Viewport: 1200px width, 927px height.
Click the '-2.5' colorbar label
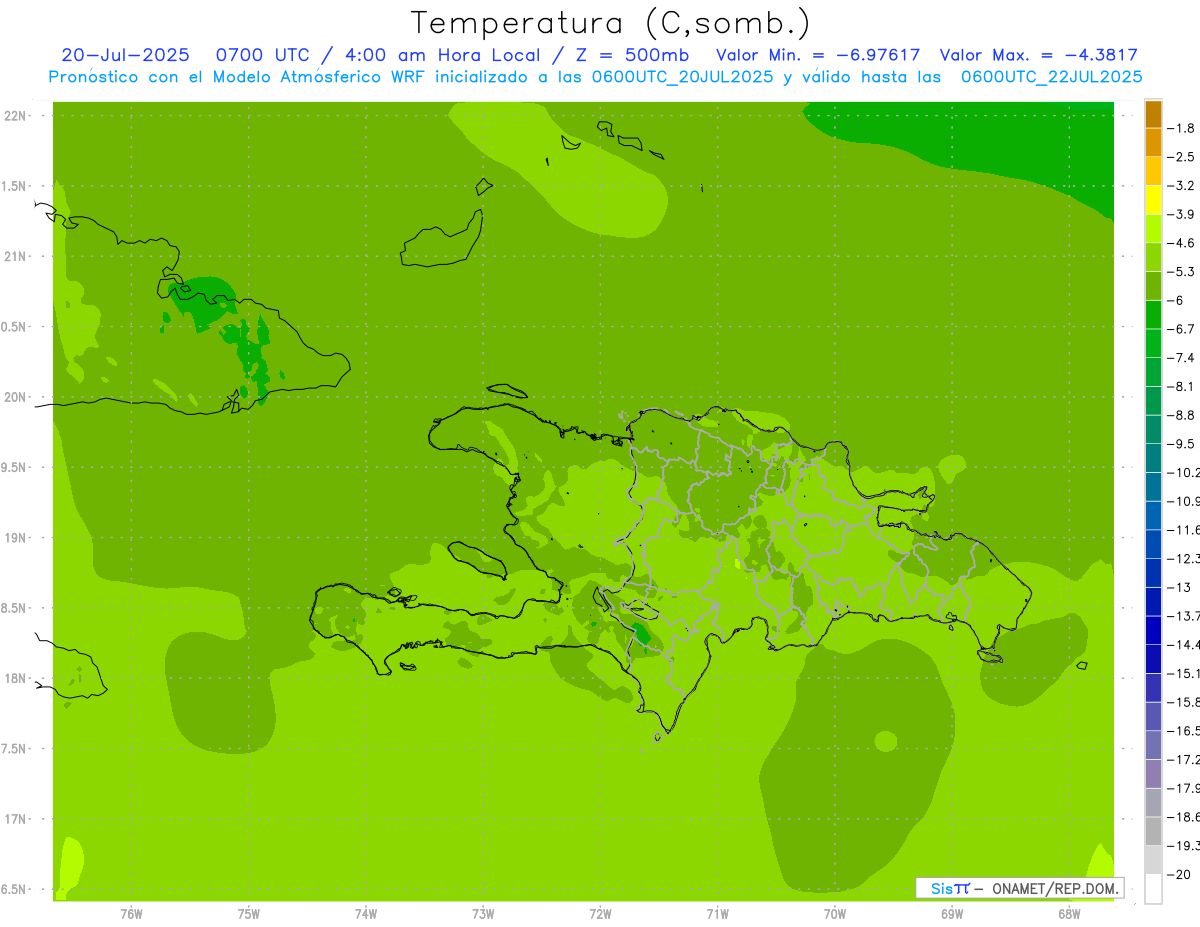(x=1182, y=157)
